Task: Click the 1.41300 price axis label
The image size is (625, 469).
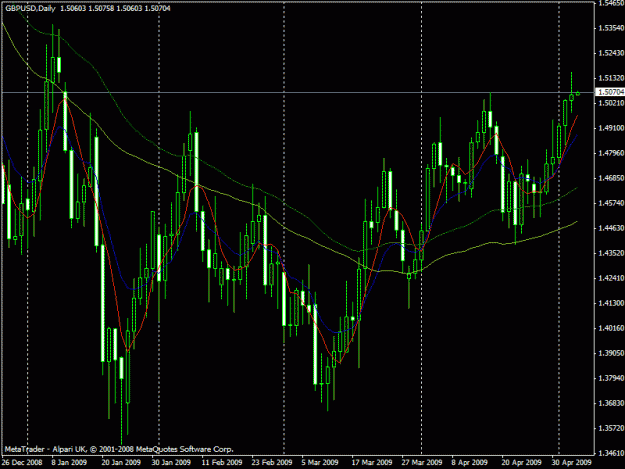Action: coord(611,303)
